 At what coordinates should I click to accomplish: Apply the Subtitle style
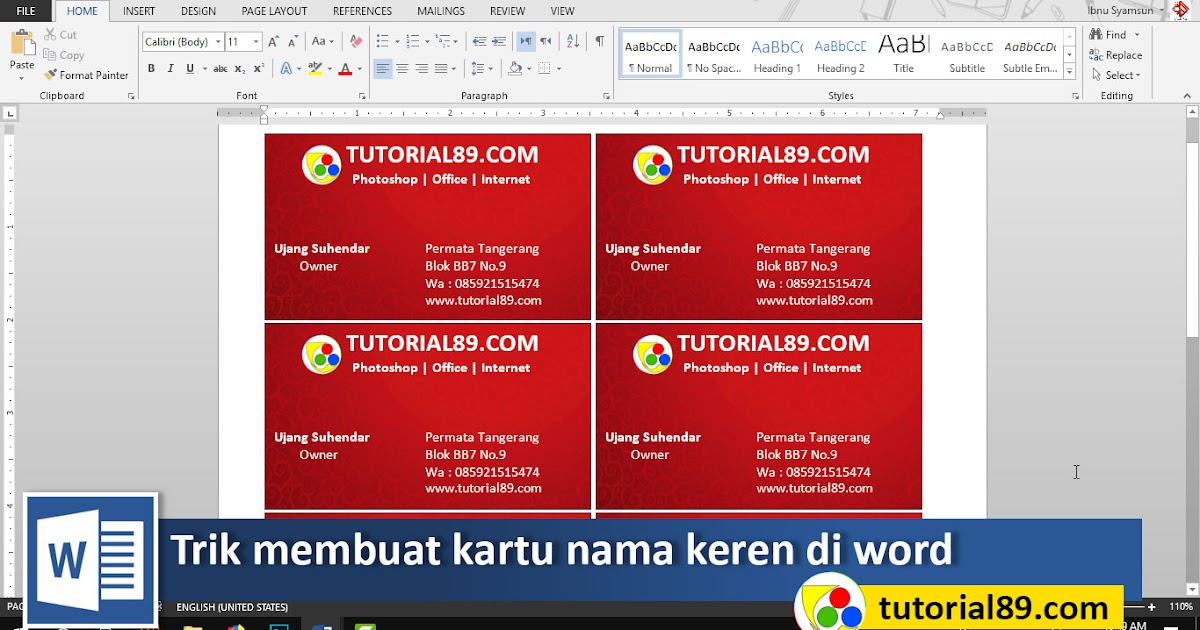[967, 55]
